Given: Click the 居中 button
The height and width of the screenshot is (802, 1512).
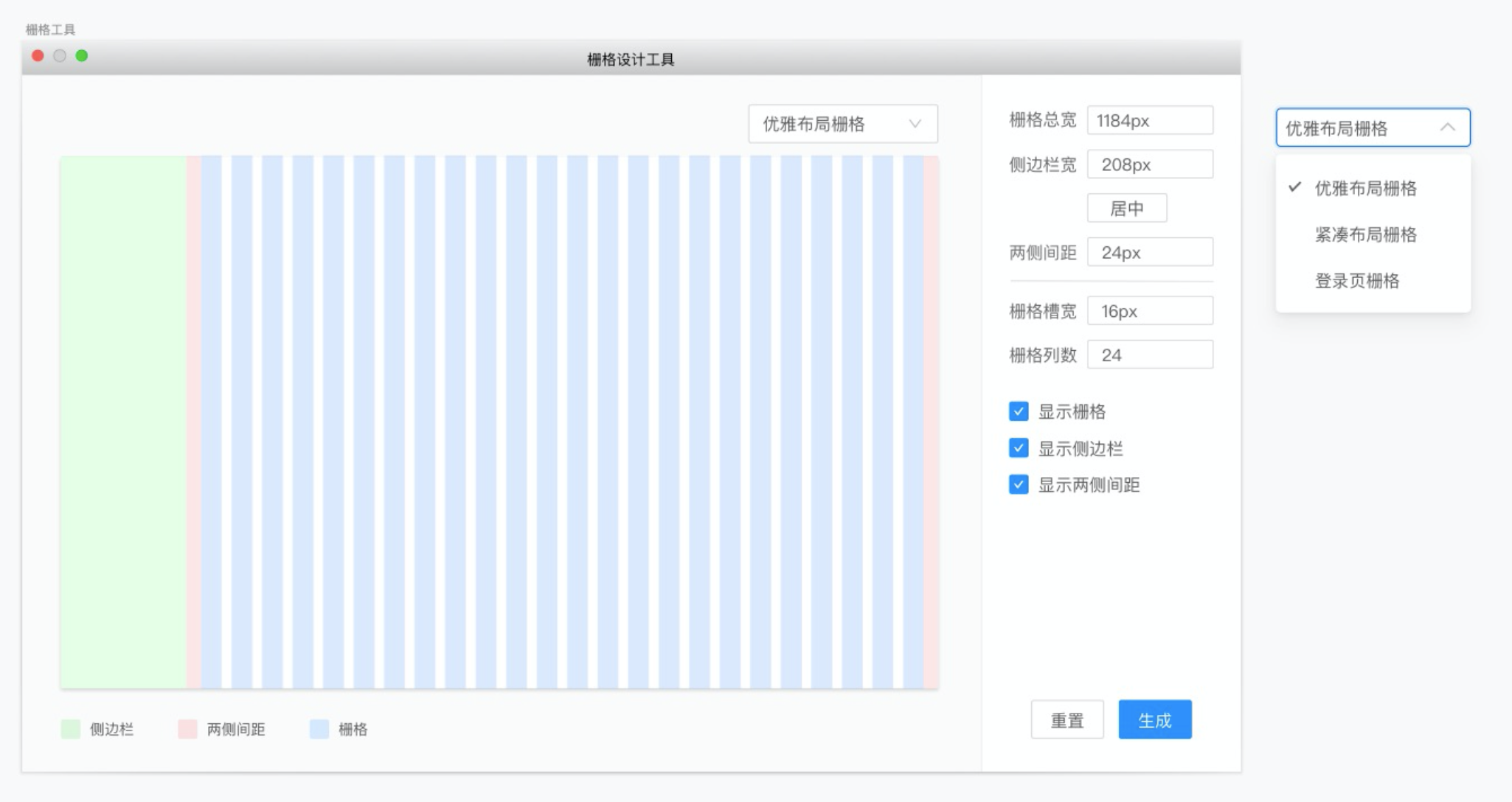Looking at the screenshot, I should [x=1126, y=209].
